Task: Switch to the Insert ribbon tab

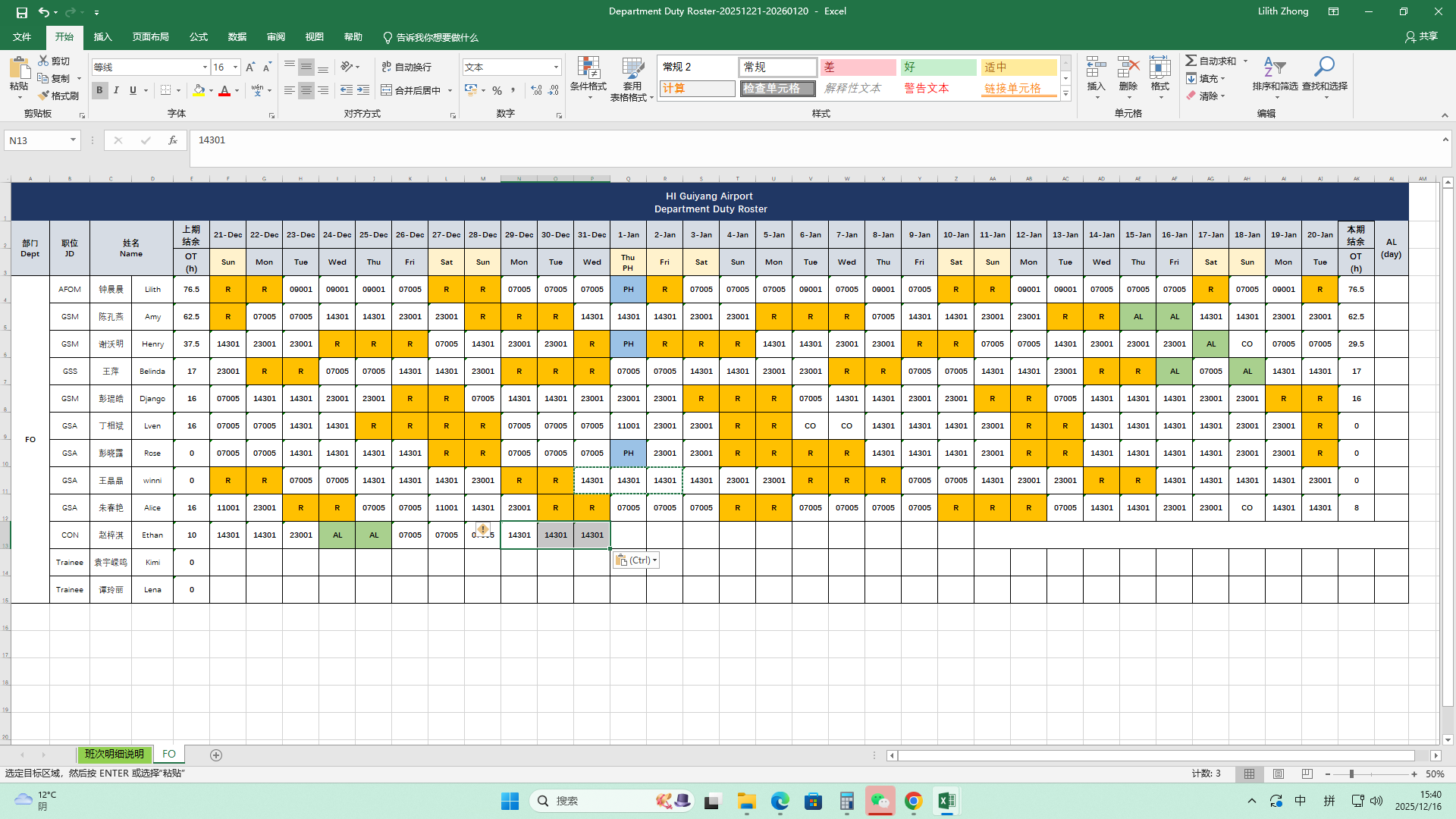Action: click(102, 37)
